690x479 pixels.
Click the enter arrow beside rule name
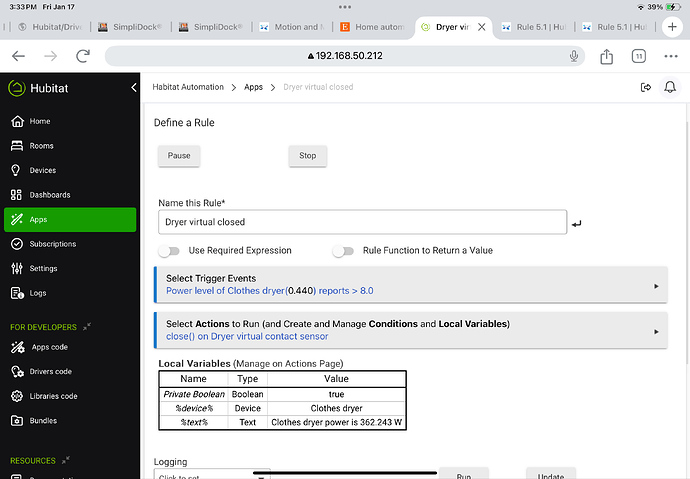(576, 224)
